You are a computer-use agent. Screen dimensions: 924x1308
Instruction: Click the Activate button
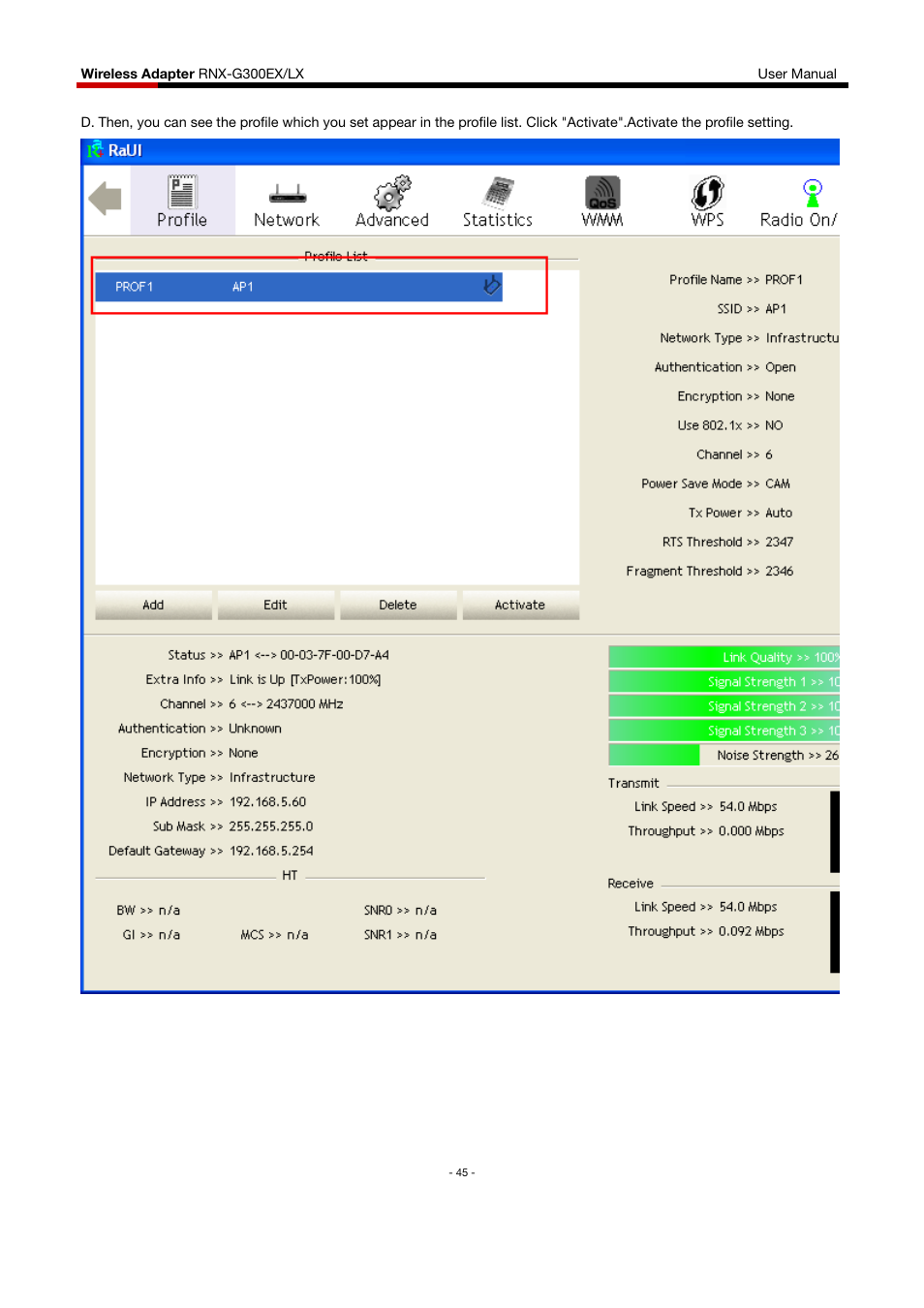point(520,605)
